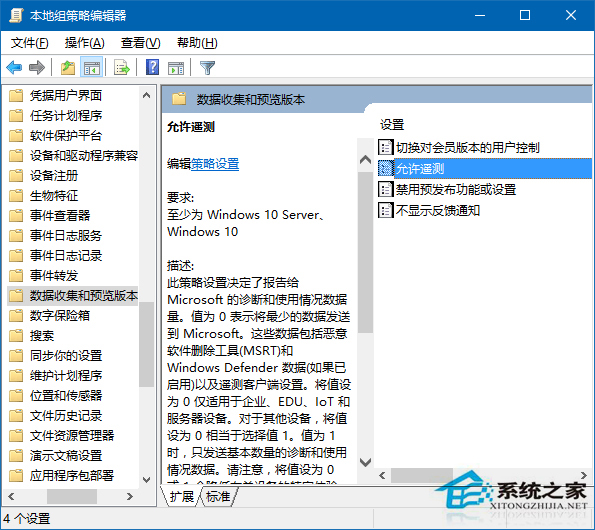Viewport: 595px width, 530px height.
Task: Click tree pane scroll left arrow
Action: [11, 496]
